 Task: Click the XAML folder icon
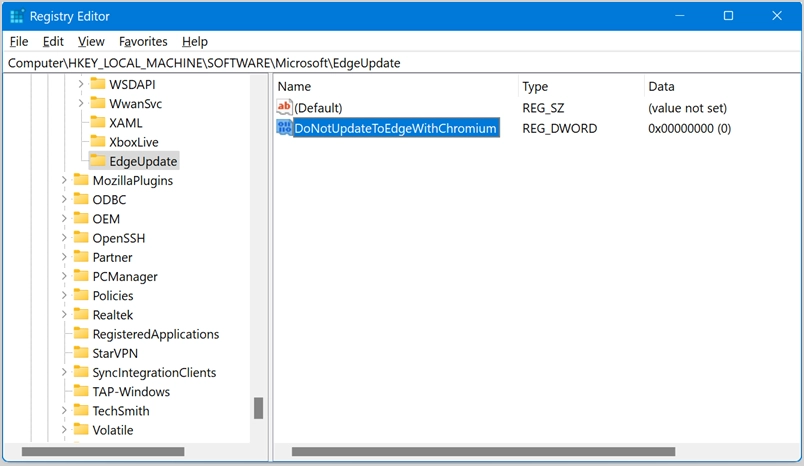pyautogui.click(x=97, y=122)
